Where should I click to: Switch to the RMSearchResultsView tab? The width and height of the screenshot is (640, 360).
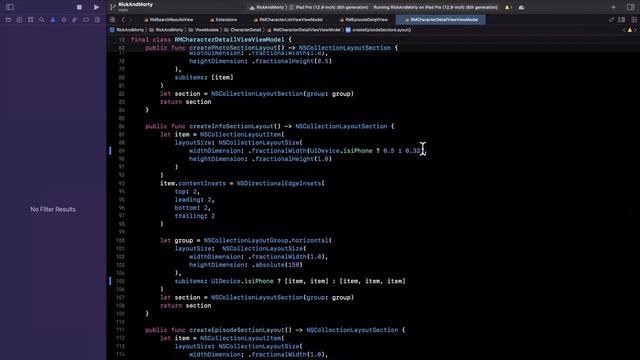click(x=169, y=20)
